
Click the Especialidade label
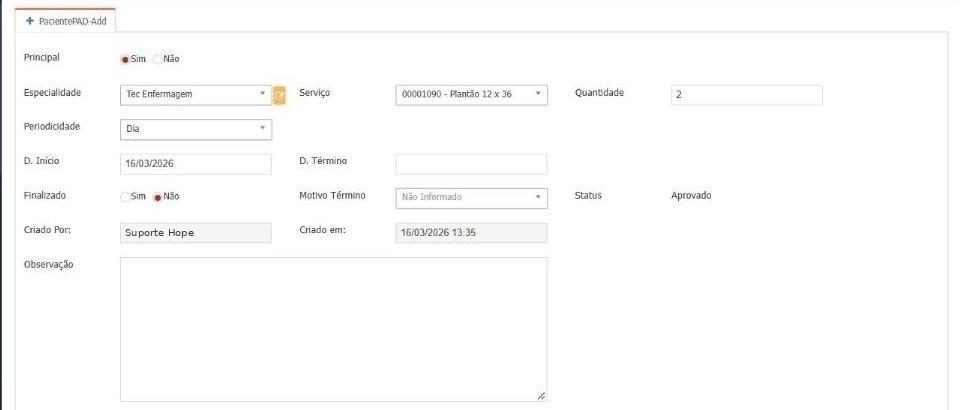pyautogui.click(x=52, y=93)
